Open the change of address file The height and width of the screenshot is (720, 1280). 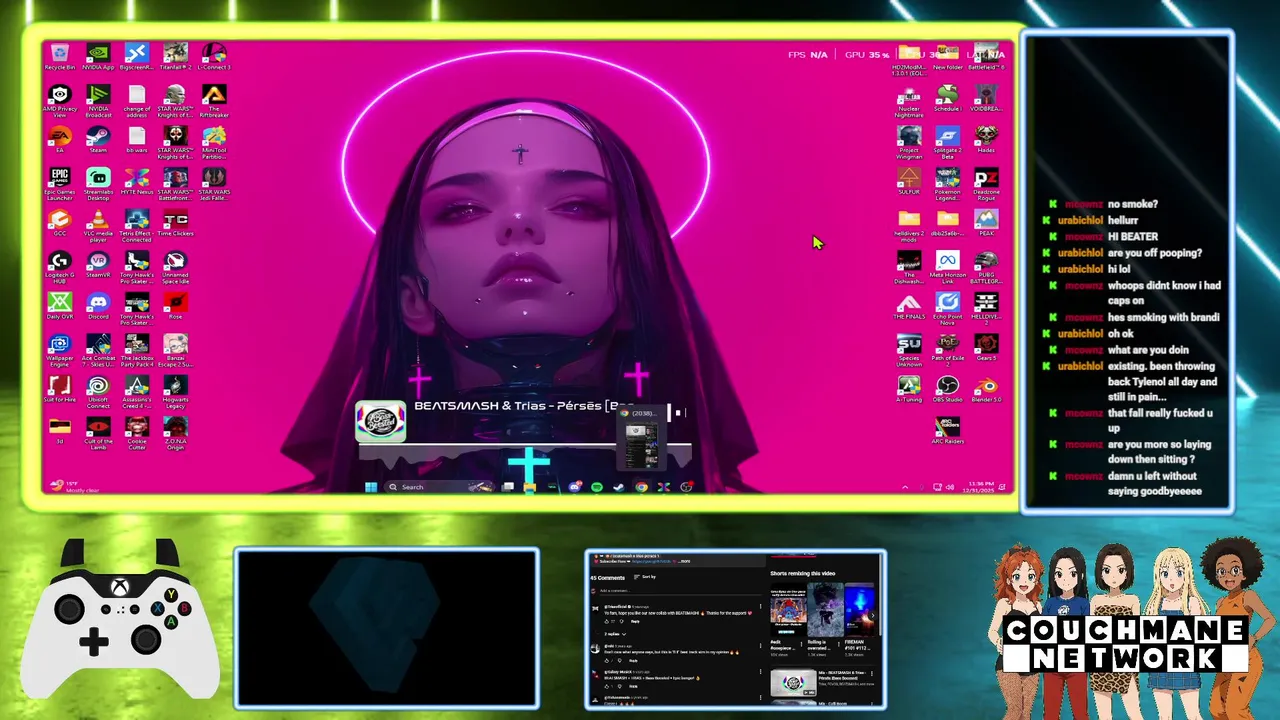click(136, 101)
